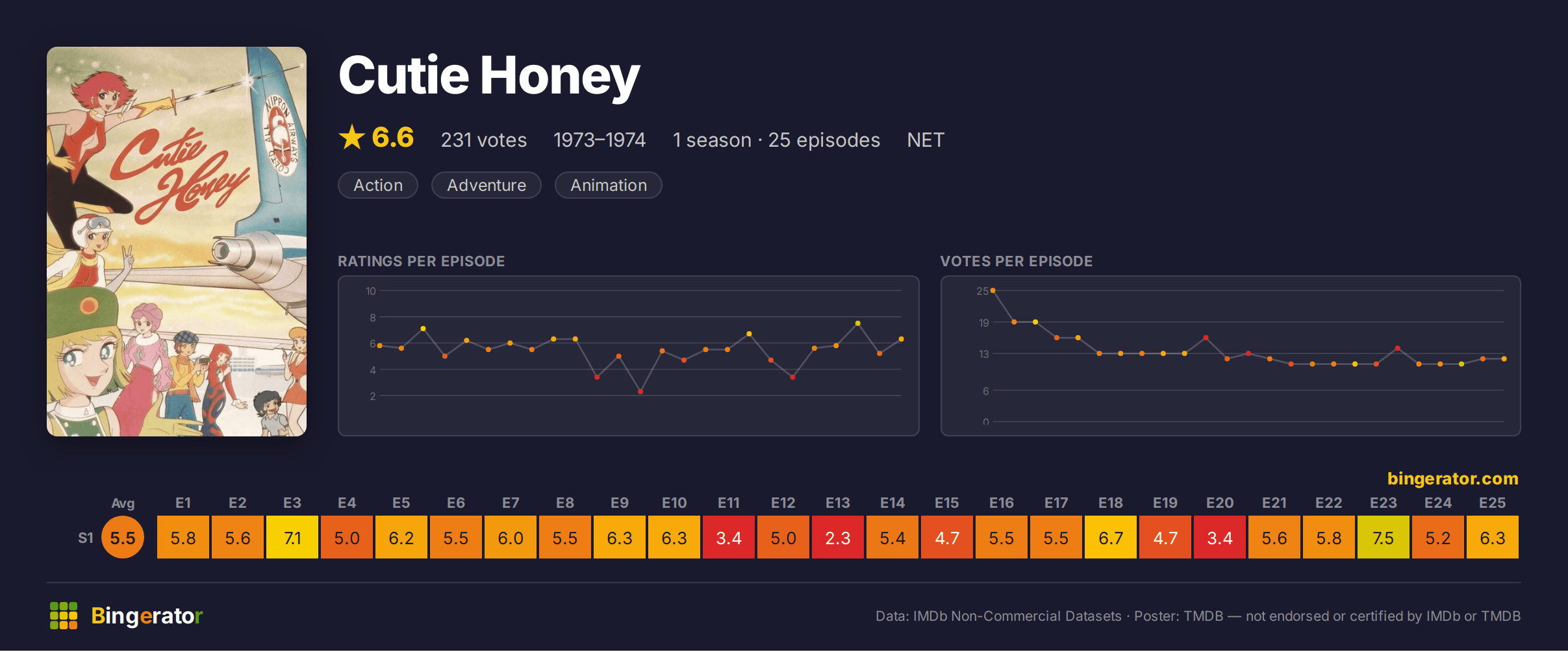
Task: Click the E25 rating cell 6.3
Action: [x=1493, y=538]
